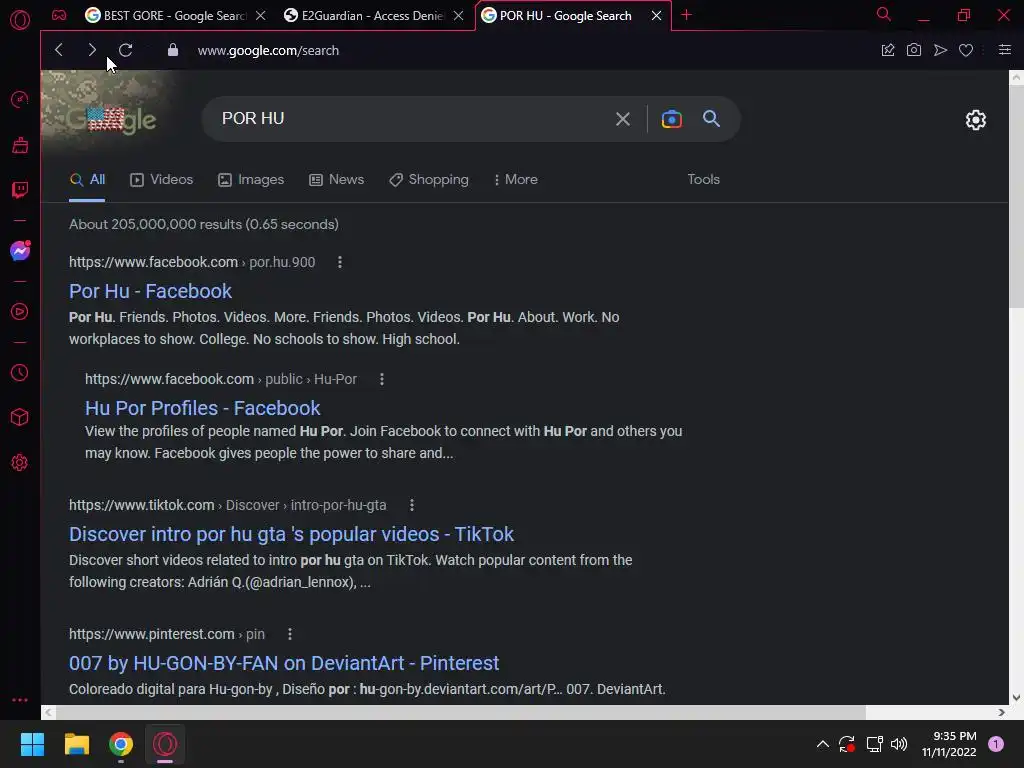Open Easy Setup sliders icon
Image resolution: width=1024 pixels, height=768 pixels.
[x=1004, y=50]
